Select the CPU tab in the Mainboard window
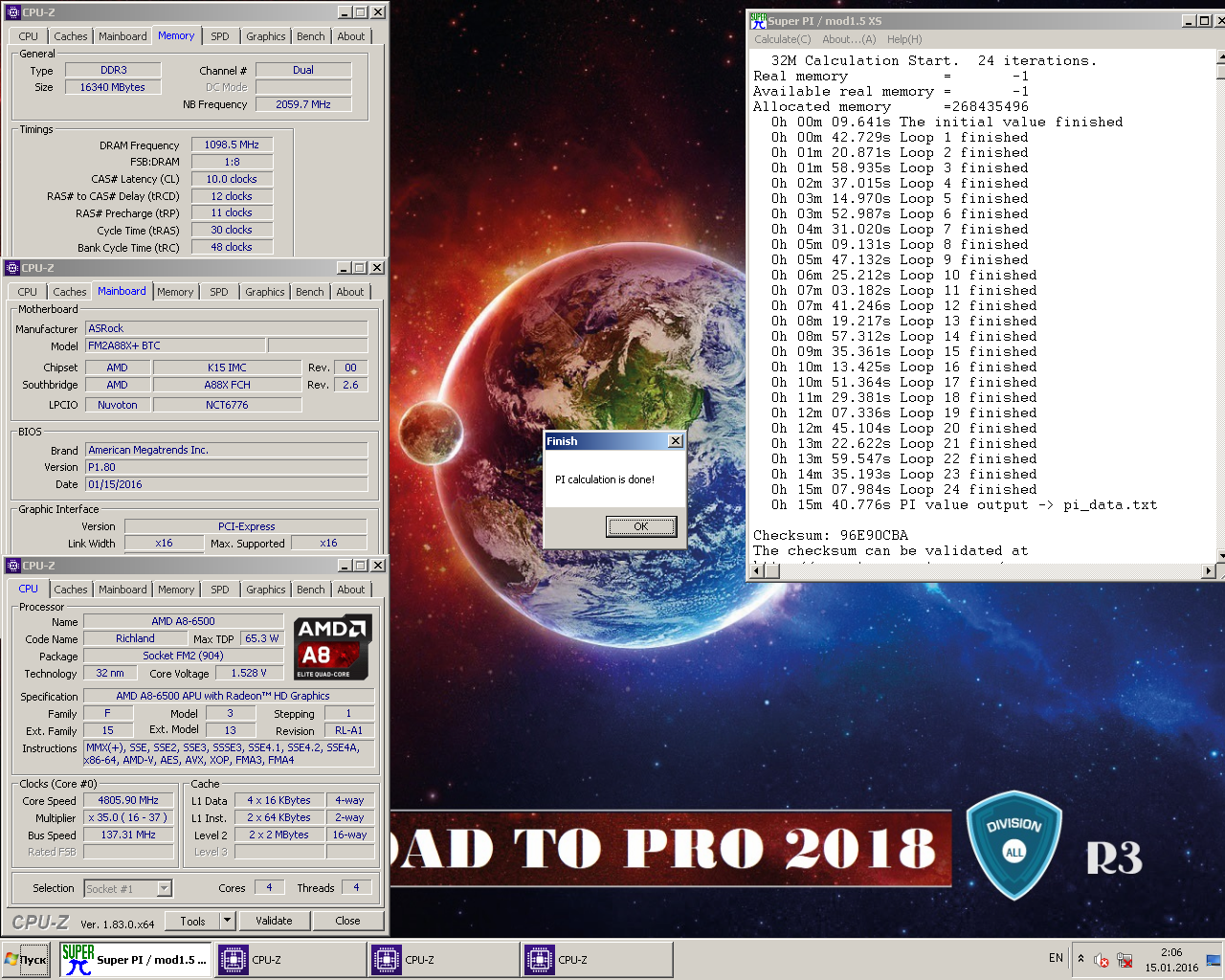 (28, 292)
